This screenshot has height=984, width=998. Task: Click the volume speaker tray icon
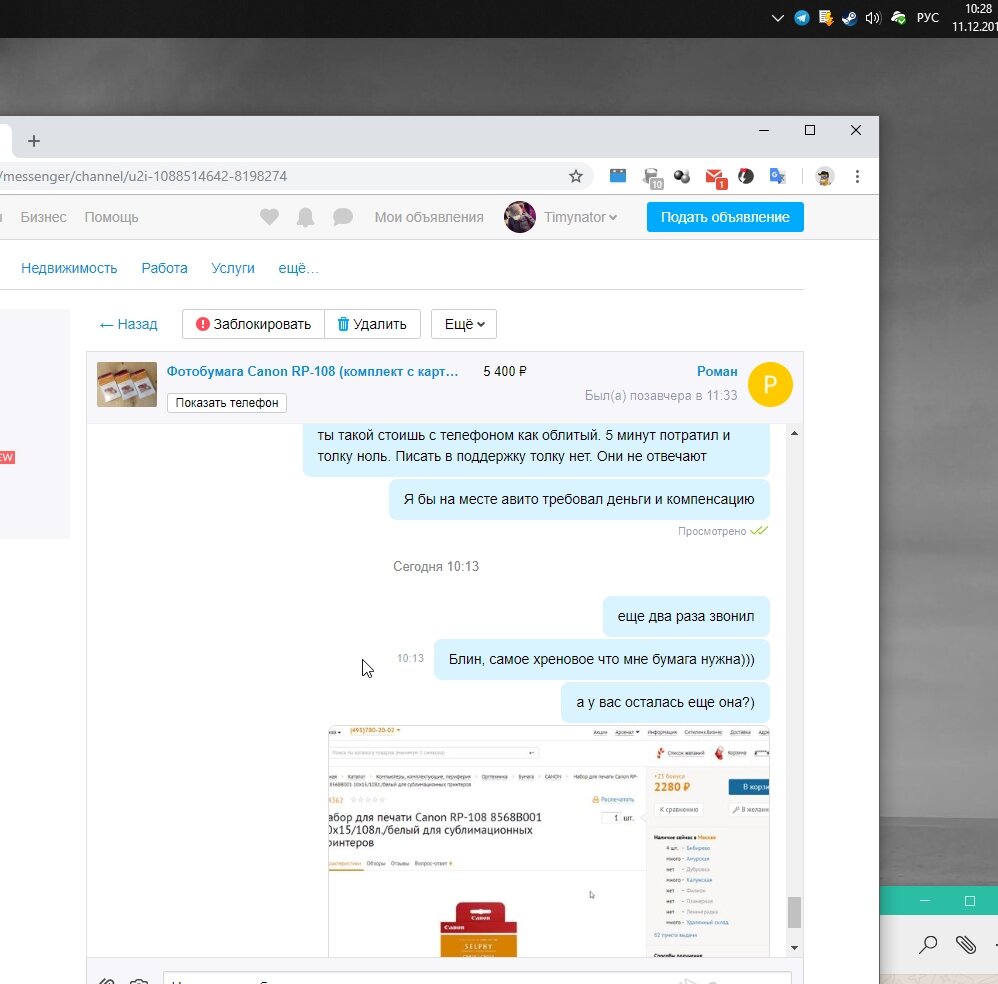tap(873, 18)
